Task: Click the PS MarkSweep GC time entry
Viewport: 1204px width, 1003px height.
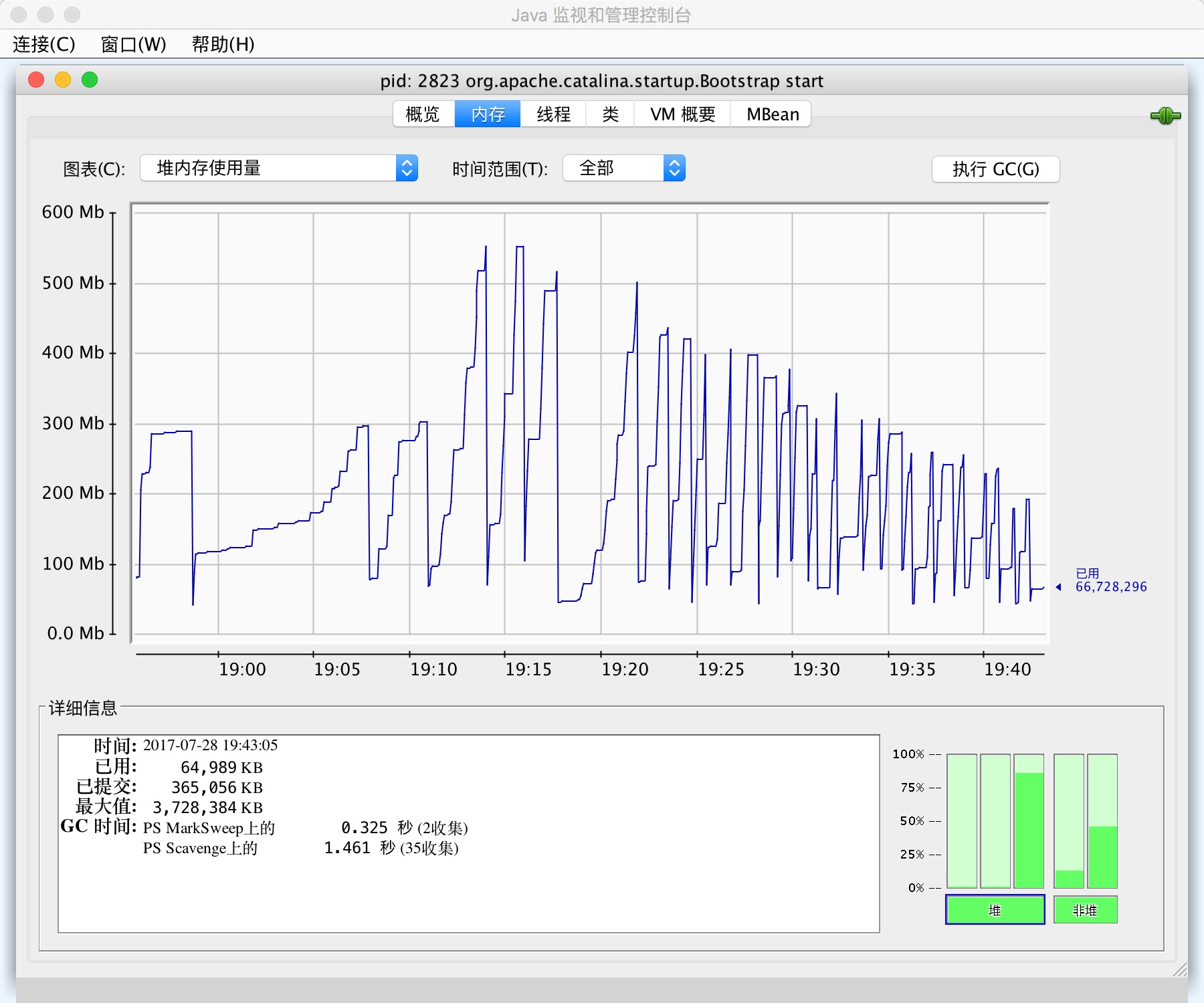Action: (305, 828)
